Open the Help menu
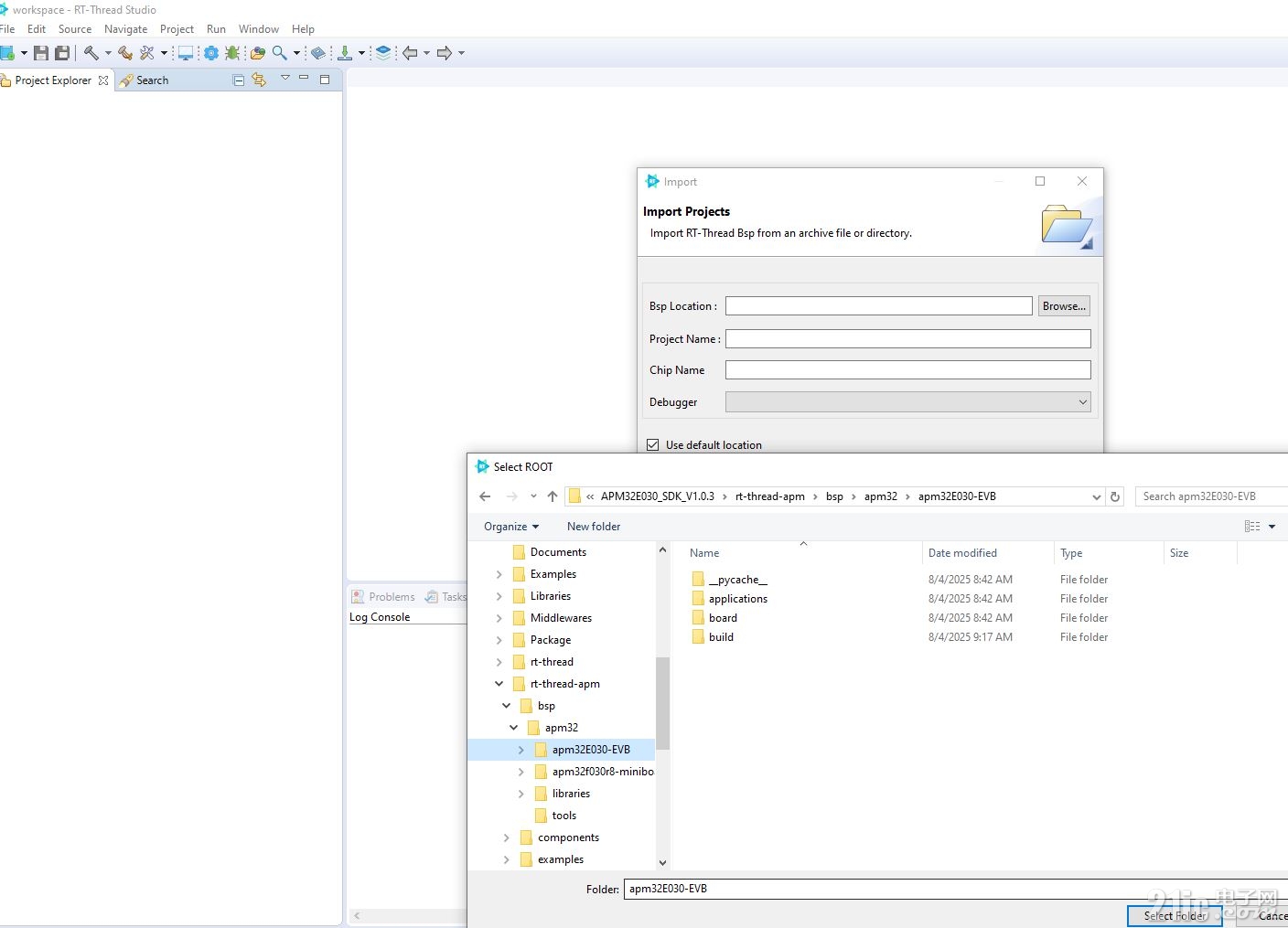 coord(303,29)
